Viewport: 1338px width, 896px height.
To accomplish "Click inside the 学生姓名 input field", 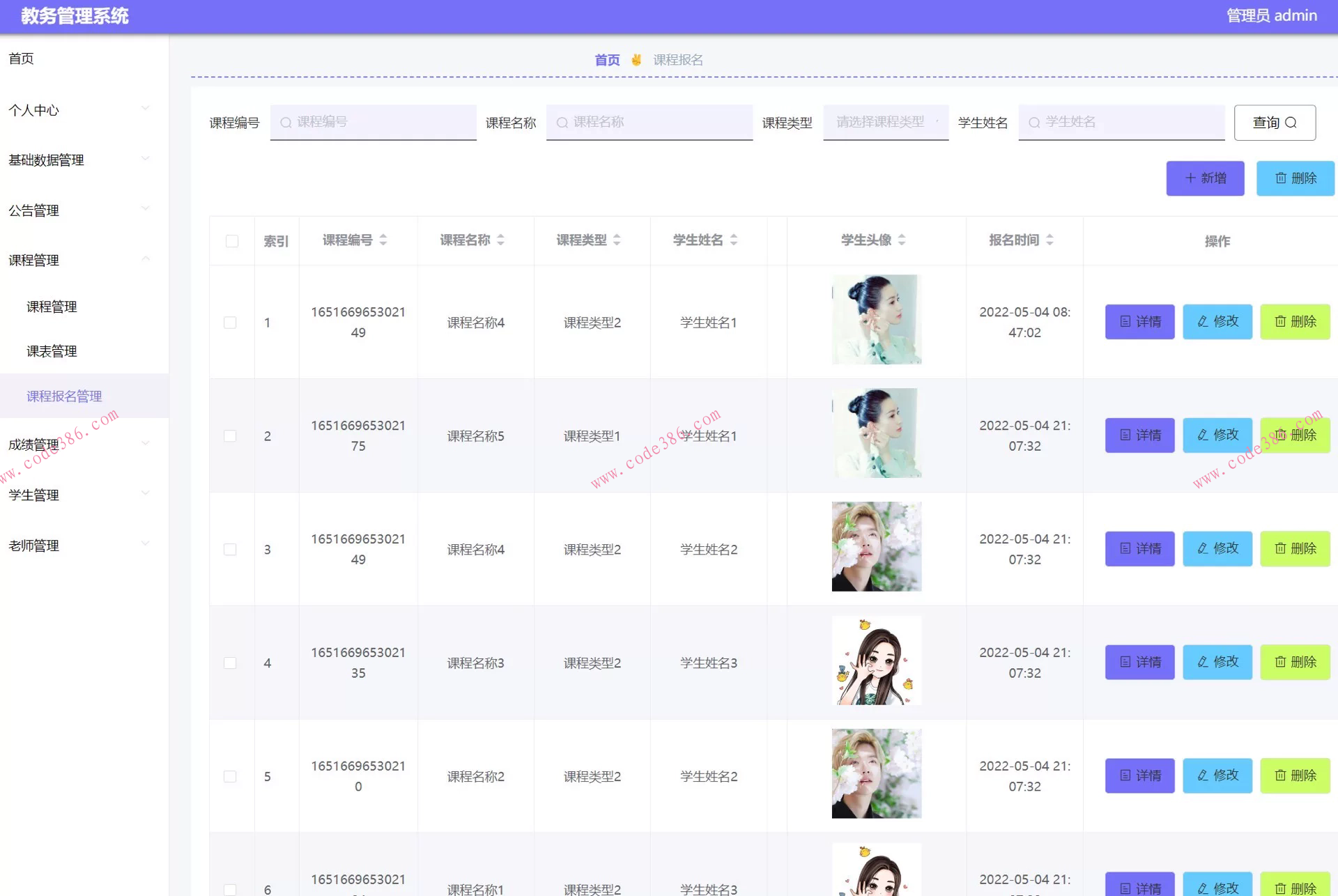I will [1122, 122].
